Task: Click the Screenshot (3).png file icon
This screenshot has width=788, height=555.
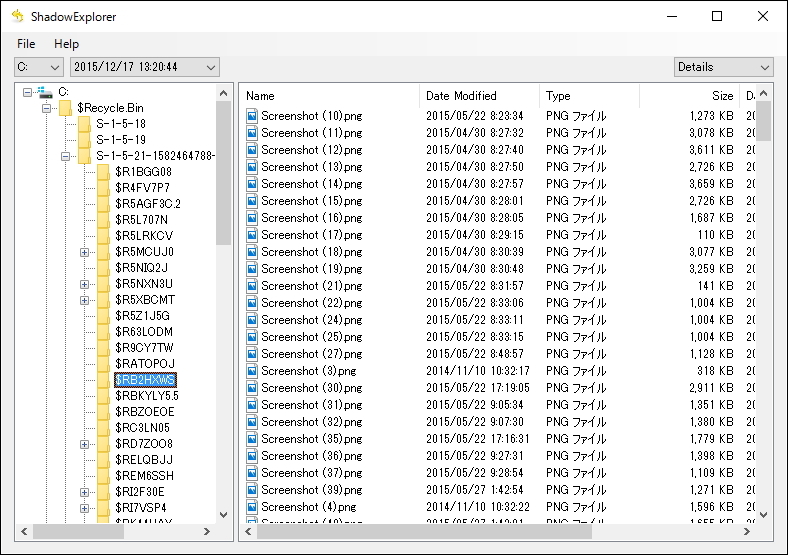Action: [x=252, y=371]
